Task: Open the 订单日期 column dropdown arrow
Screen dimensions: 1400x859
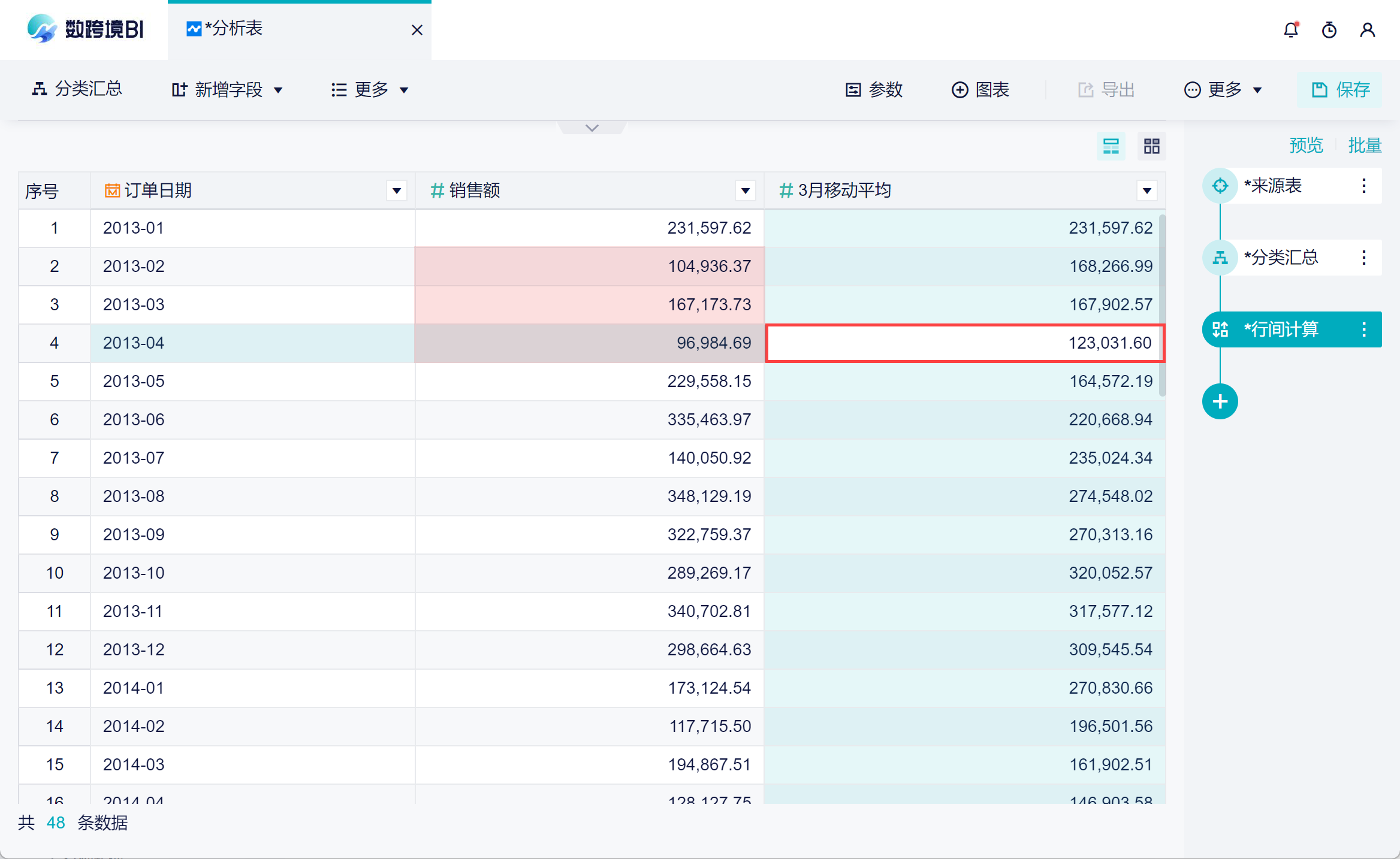Action: pos(396,191)
